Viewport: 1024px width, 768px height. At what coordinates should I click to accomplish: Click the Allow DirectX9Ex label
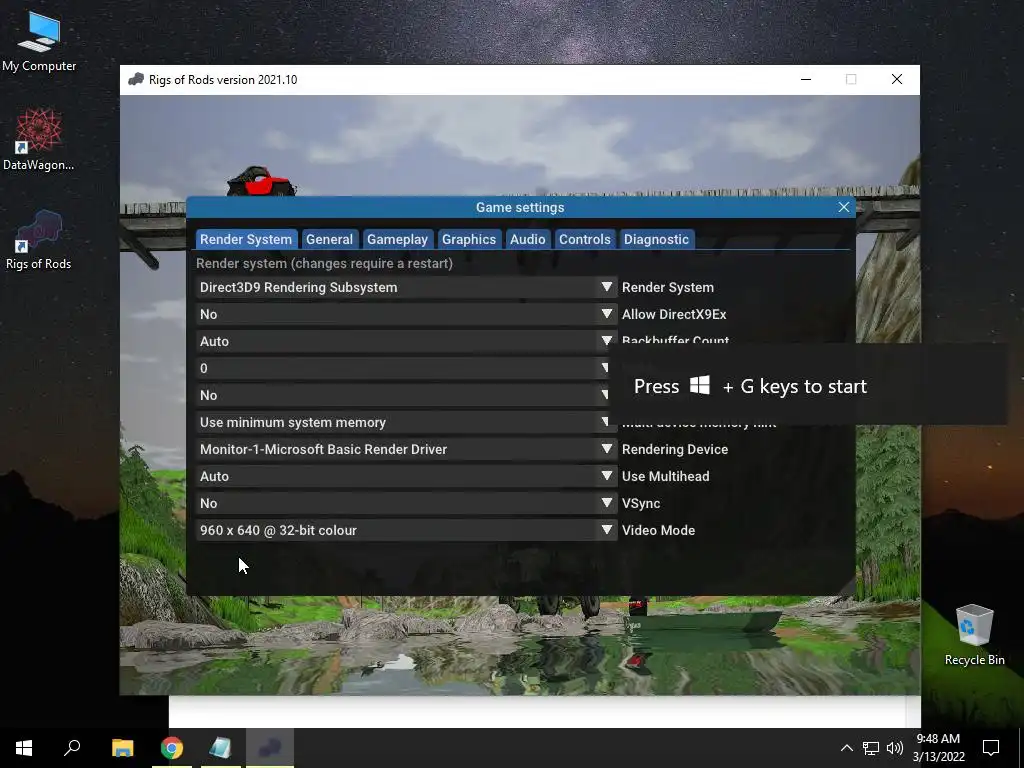point(674,314)
